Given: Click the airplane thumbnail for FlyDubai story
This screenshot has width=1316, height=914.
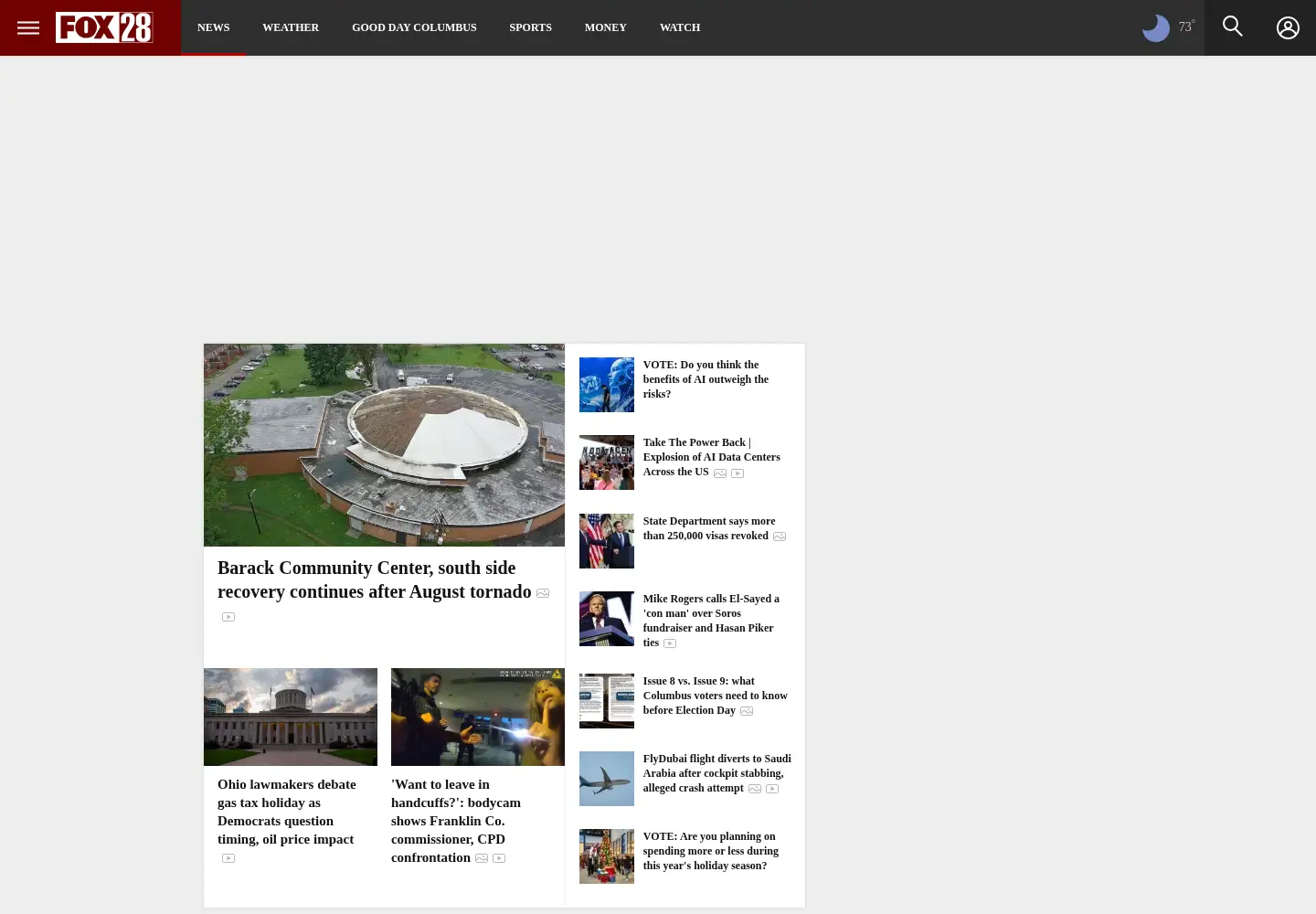Looking at the screenshot, I should click(607, 779).
